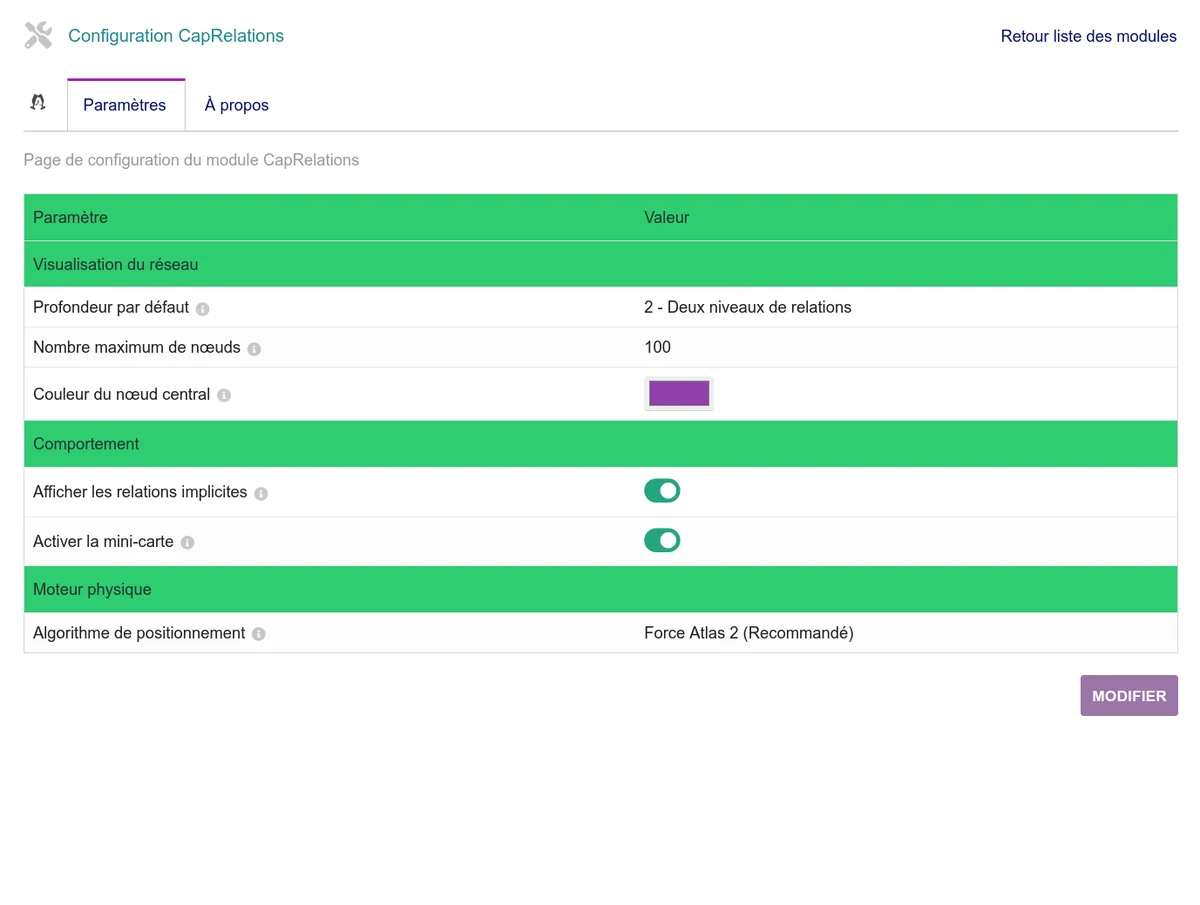Viewport: 1200px width, 905px height.
Task: Select the value 2 - Deux niveaux de relations
Action: pos(748,307)
